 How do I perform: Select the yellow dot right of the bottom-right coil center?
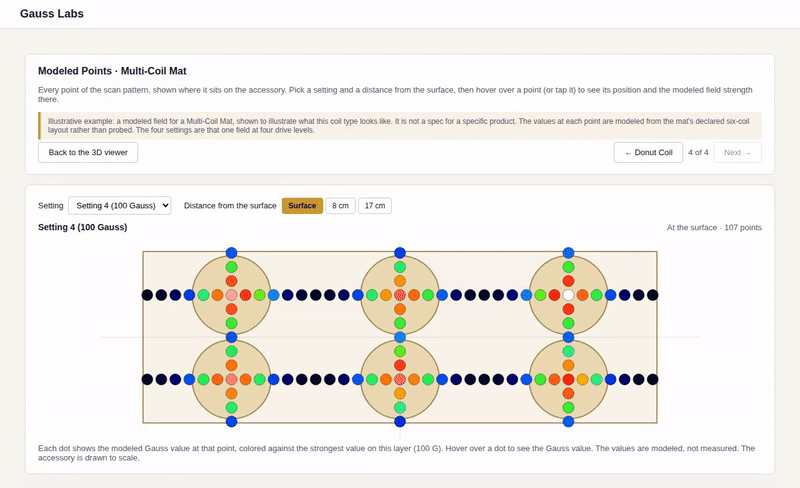pos(583,379)
